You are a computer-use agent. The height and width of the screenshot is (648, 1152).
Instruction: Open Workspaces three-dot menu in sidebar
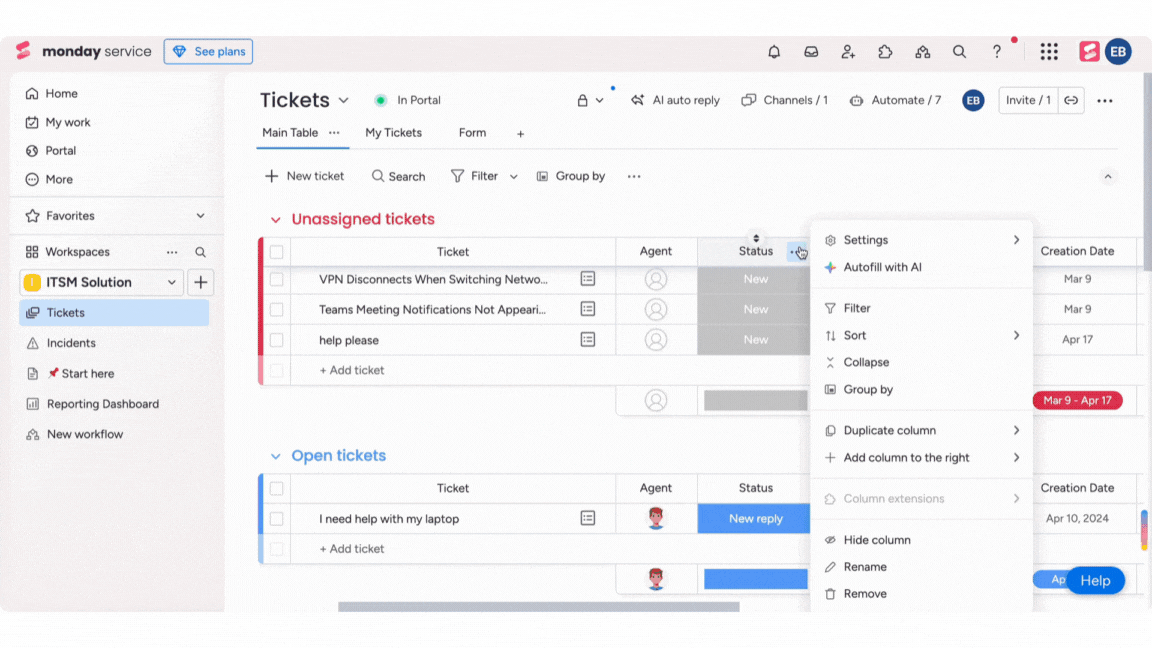coord(172,252)
